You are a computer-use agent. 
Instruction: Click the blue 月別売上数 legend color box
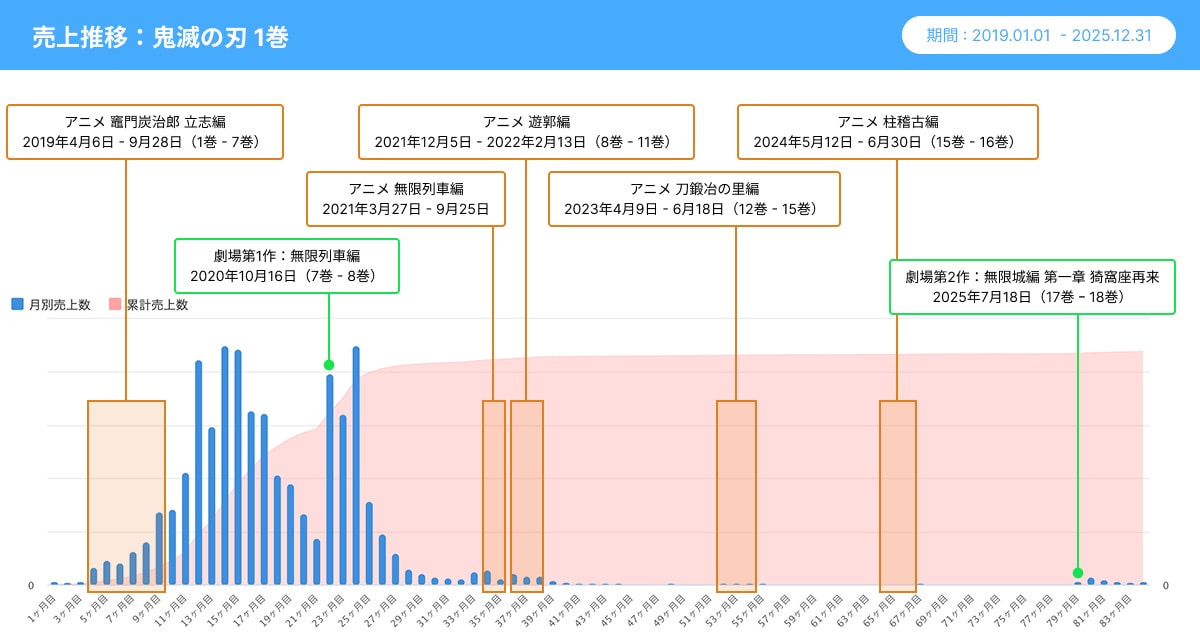pos(17,305)
